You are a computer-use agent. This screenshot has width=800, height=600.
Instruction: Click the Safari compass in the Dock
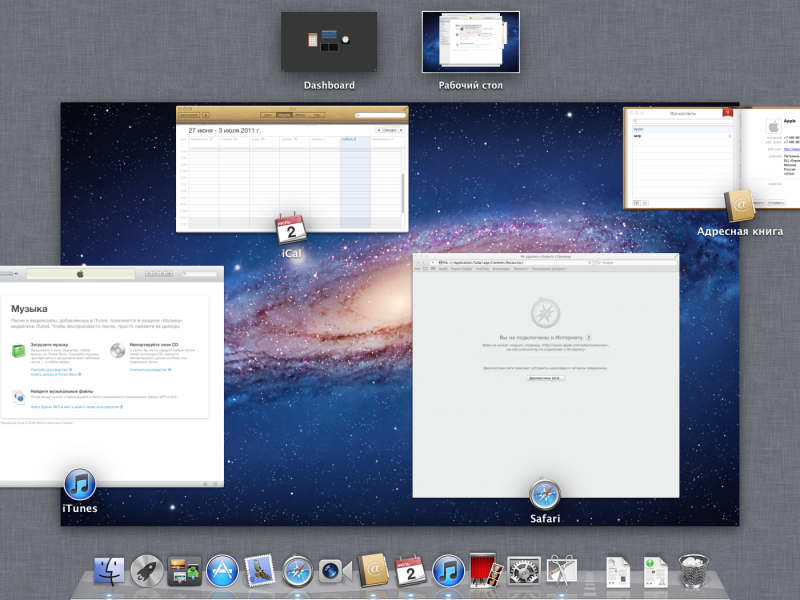pos(297,571)
